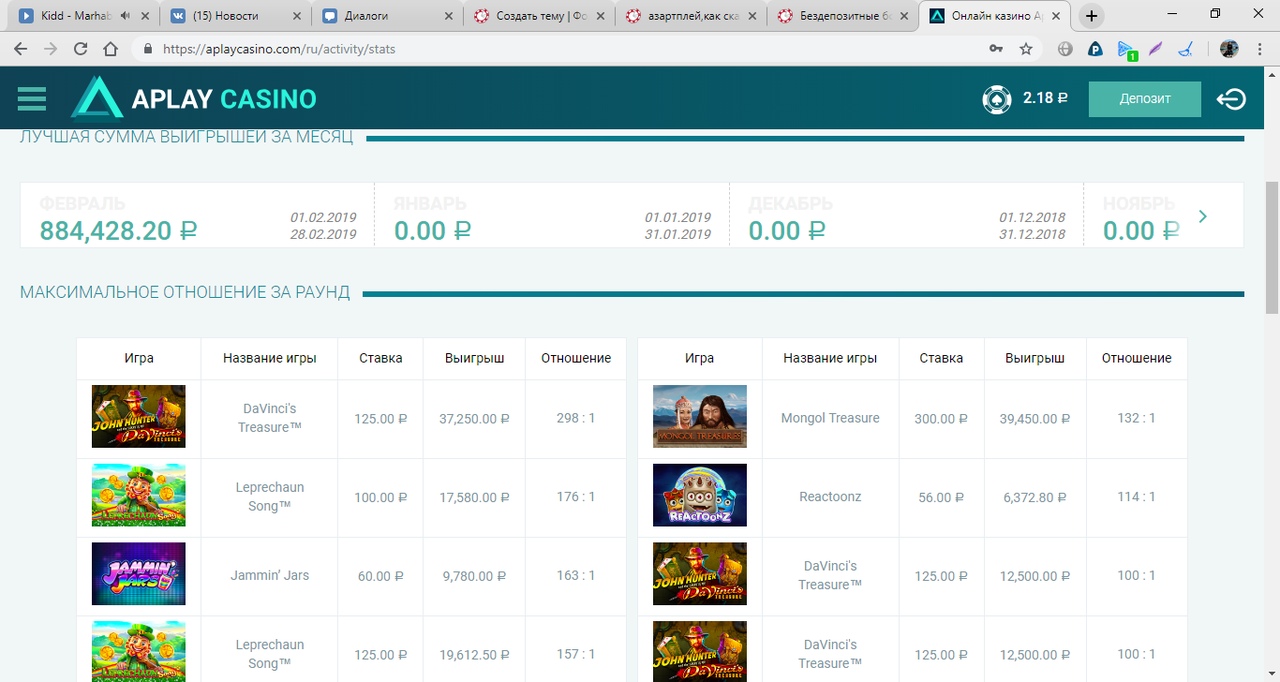Click the Mongol Treasure game name
The image size is (1280, 682).
point(830,418)
